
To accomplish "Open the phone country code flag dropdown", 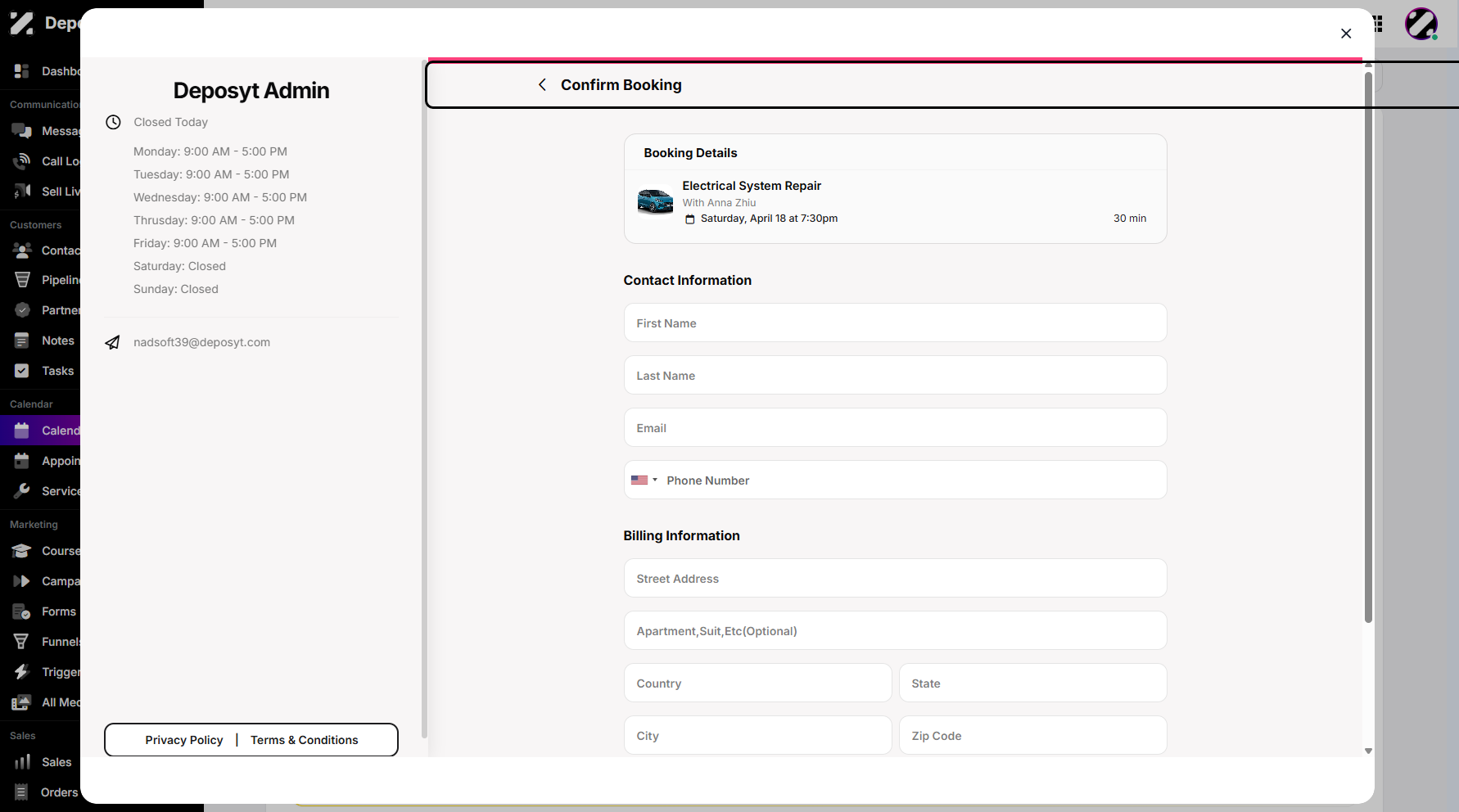I will pos(644,480).
